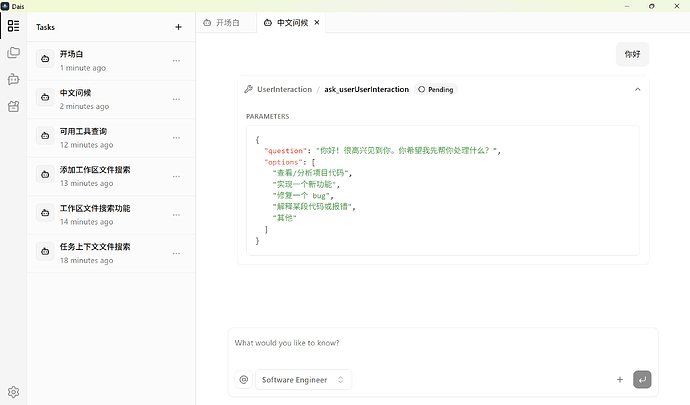Screen dimensions: 690x405
Task: Open the agents robot icon in the sidebar
Action: pos(13,79)
